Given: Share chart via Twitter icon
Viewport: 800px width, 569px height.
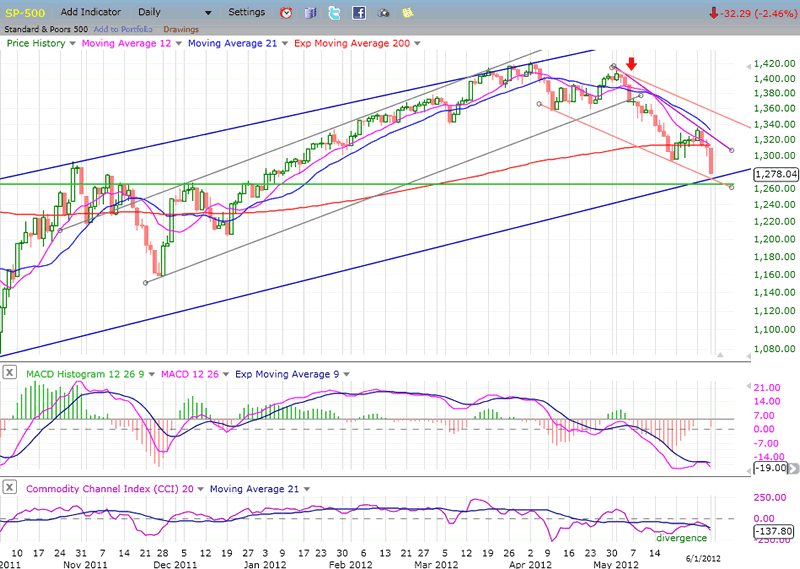Looking at the screenshot, I should pyautogui.click(x=334, y=13).
